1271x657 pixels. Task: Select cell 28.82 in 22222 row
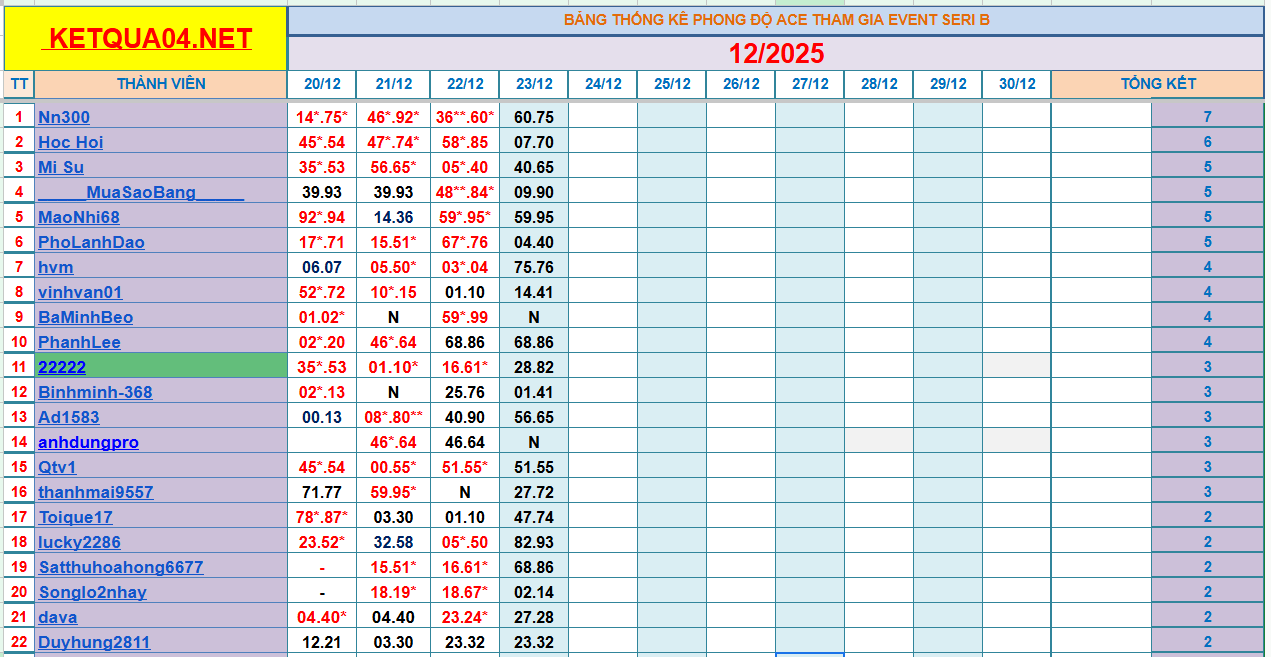(x=534, y=367)
